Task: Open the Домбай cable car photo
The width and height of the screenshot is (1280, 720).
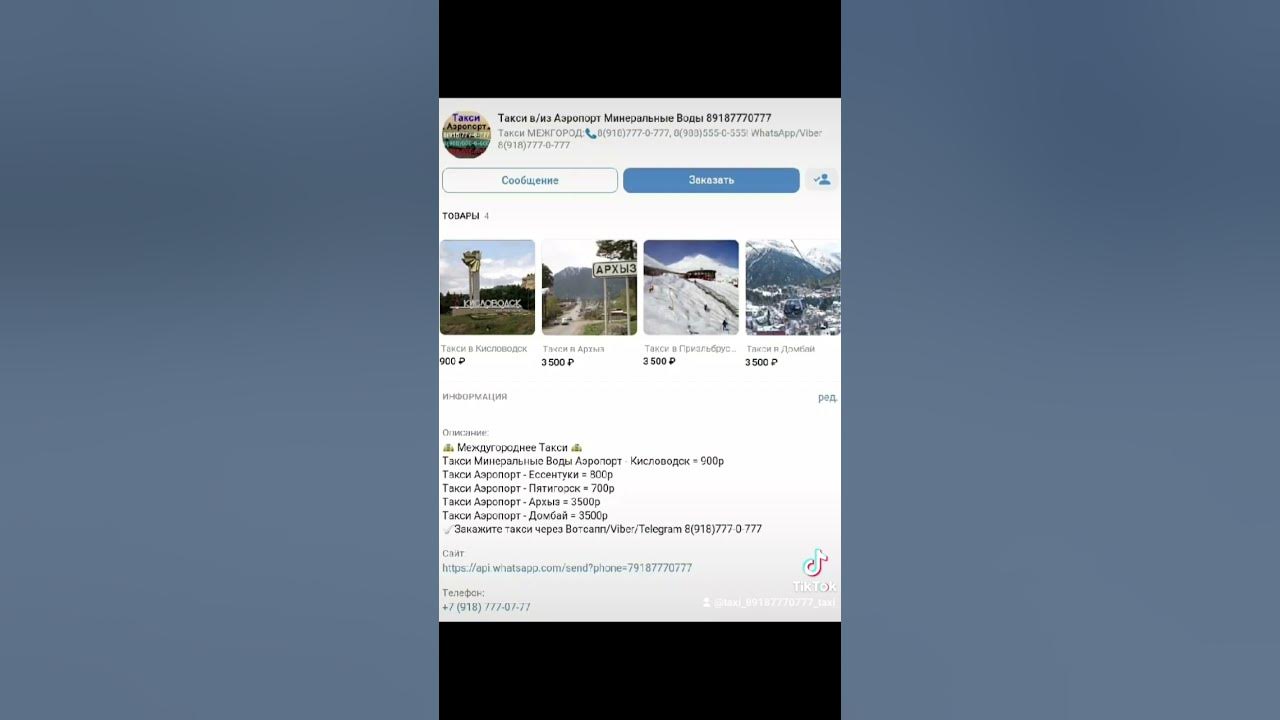Action: [x=793, y=287]
